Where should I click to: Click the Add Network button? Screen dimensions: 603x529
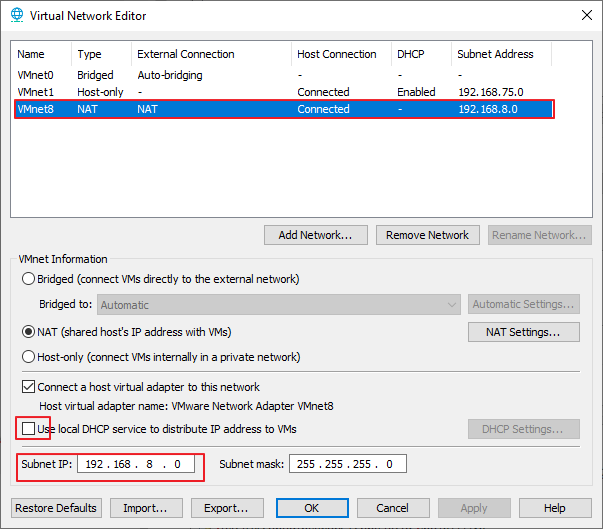coord(316,235)
